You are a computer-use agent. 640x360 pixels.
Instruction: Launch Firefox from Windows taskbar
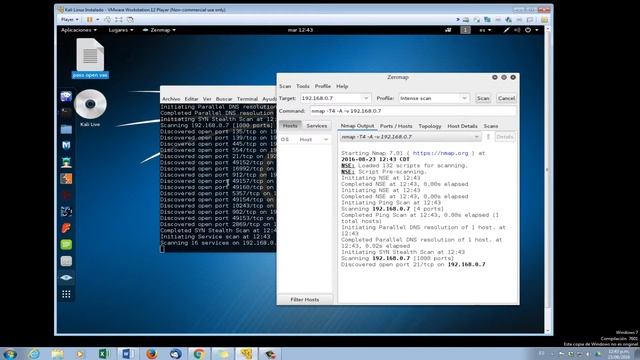[152, 353]
